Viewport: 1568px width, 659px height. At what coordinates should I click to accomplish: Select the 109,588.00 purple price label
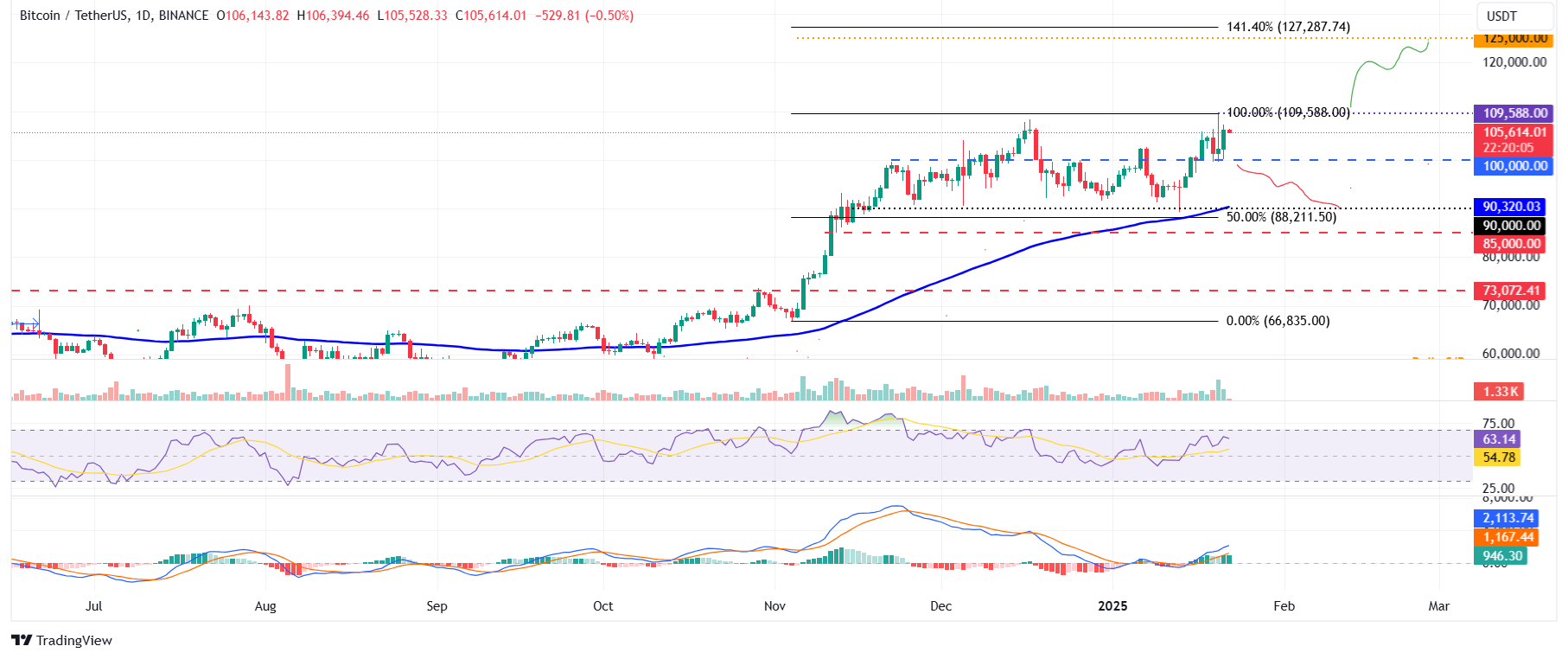coord(1515,113)
